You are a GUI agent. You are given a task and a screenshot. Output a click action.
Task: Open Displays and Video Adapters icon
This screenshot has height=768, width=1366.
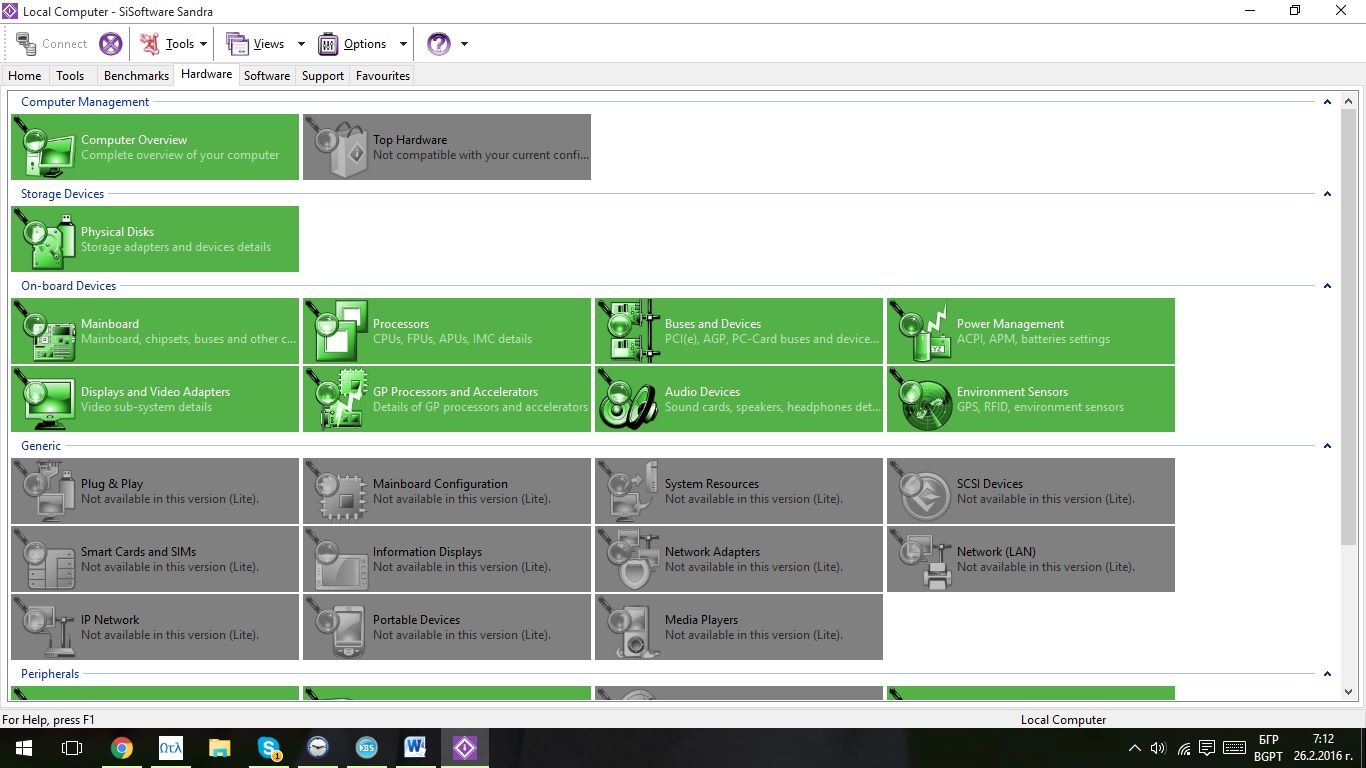click(45, 399)
